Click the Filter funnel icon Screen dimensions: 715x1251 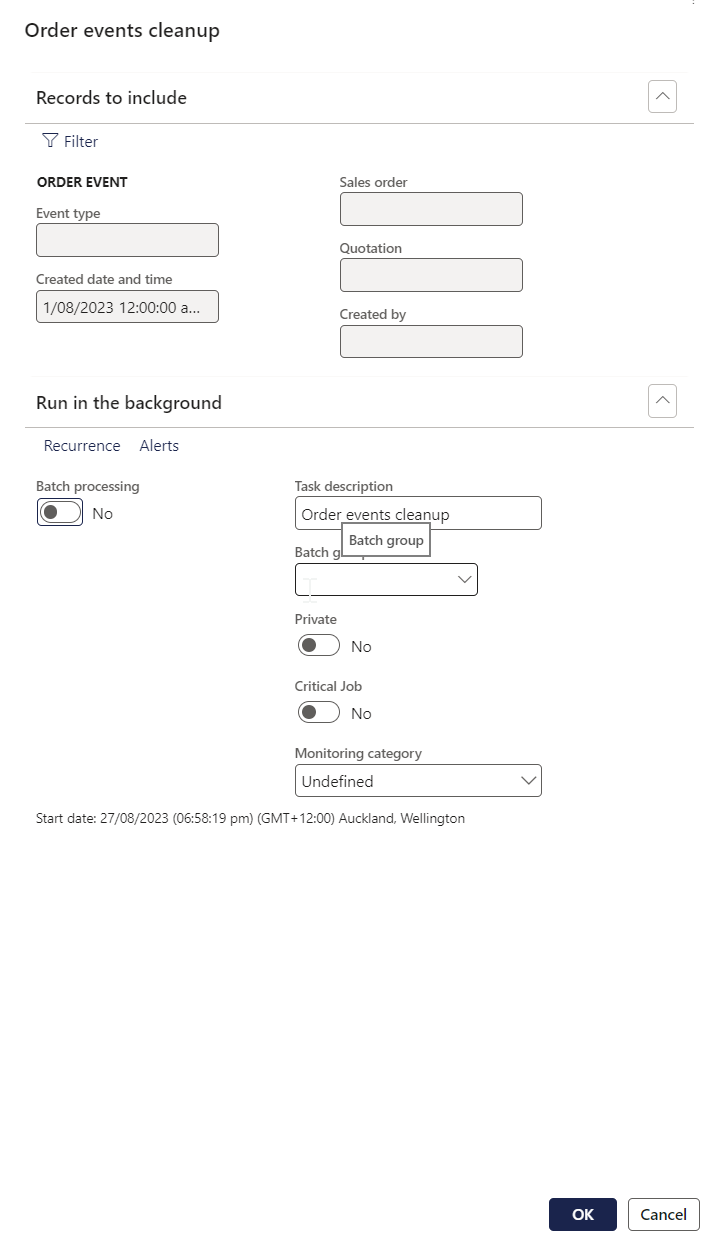coord(50,141)
